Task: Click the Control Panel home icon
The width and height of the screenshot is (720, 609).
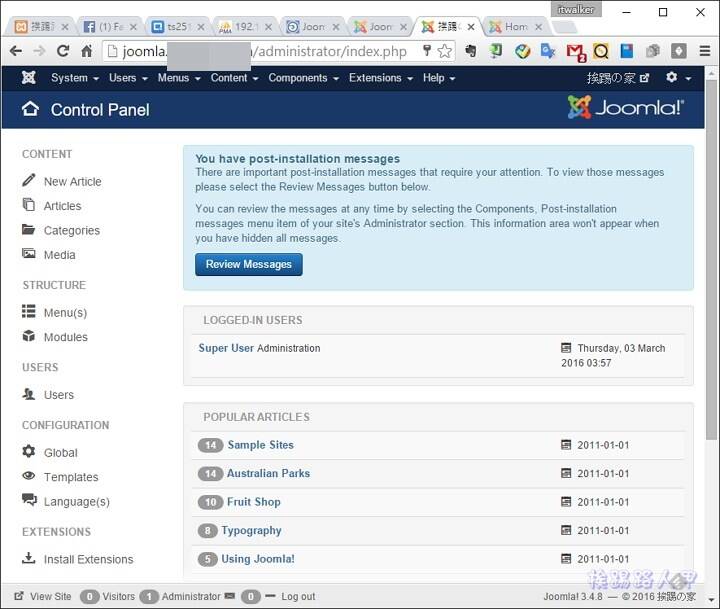Action: 30,109
